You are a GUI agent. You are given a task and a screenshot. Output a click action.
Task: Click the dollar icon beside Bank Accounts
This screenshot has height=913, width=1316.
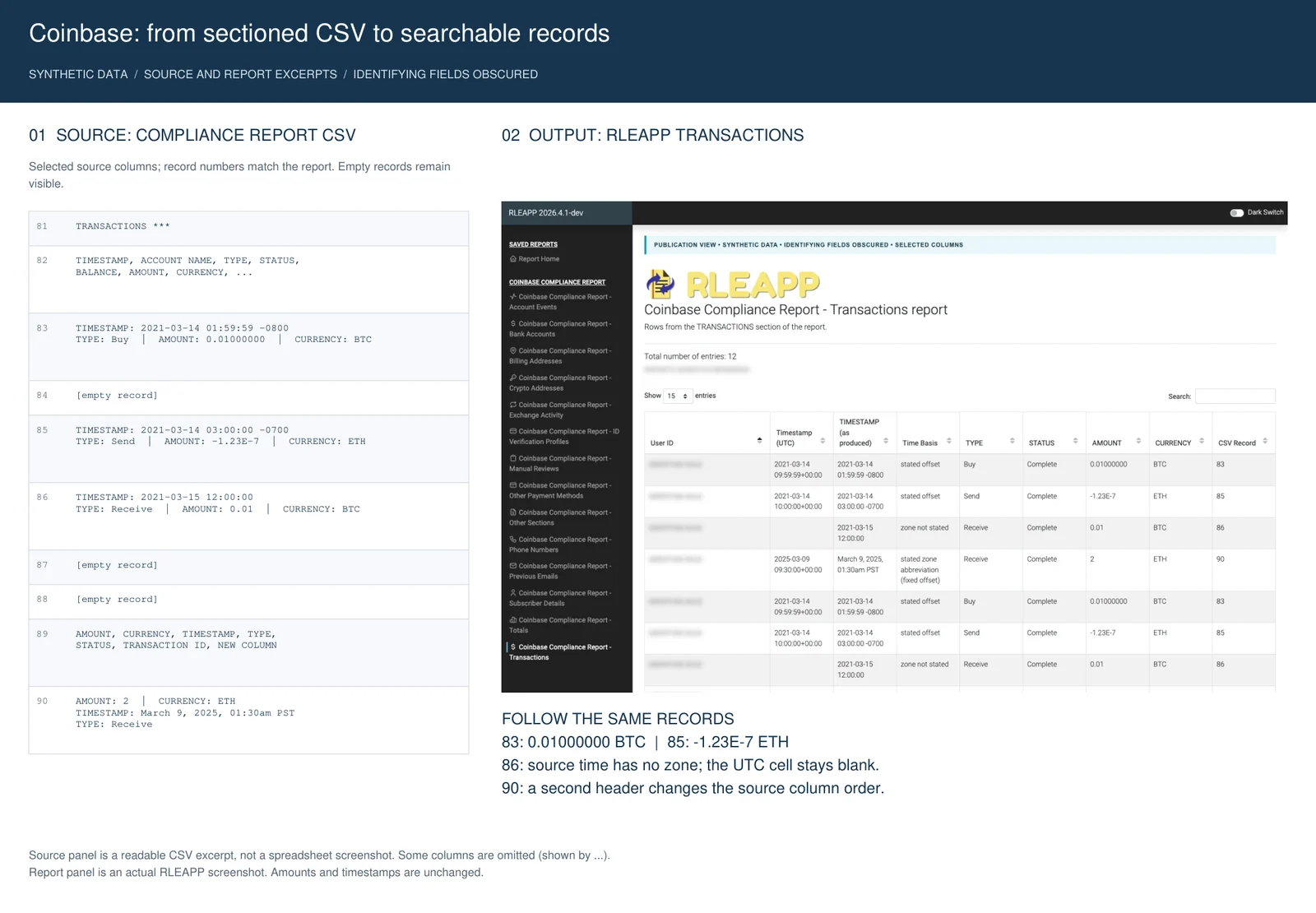click(x=513, y=324)
